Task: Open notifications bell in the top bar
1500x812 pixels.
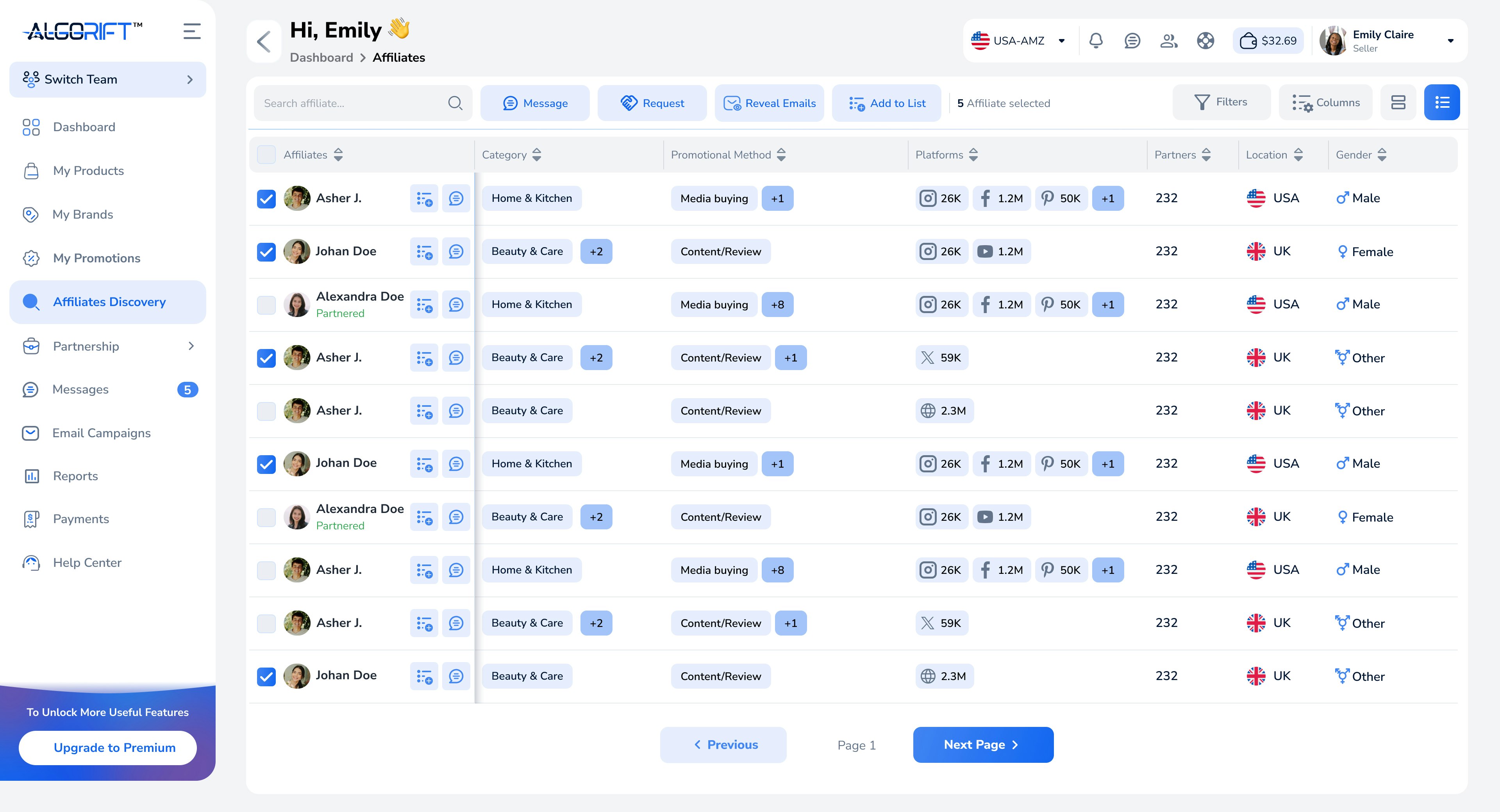Action: pos(1096,41)
